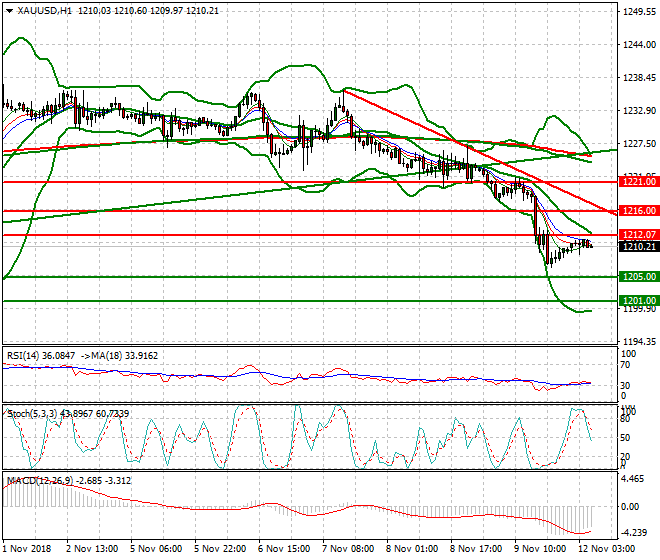Select the green 1205.00 support price tag
This screenshot has width=660, height=560.
click(x=638, y=276)
